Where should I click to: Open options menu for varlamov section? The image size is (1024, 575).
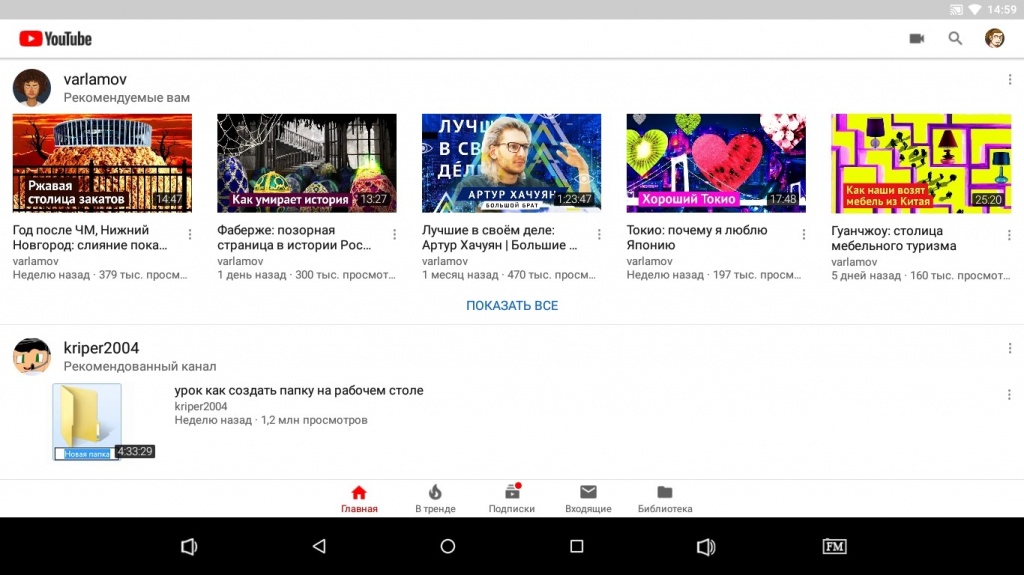(x=1009, y=80)
